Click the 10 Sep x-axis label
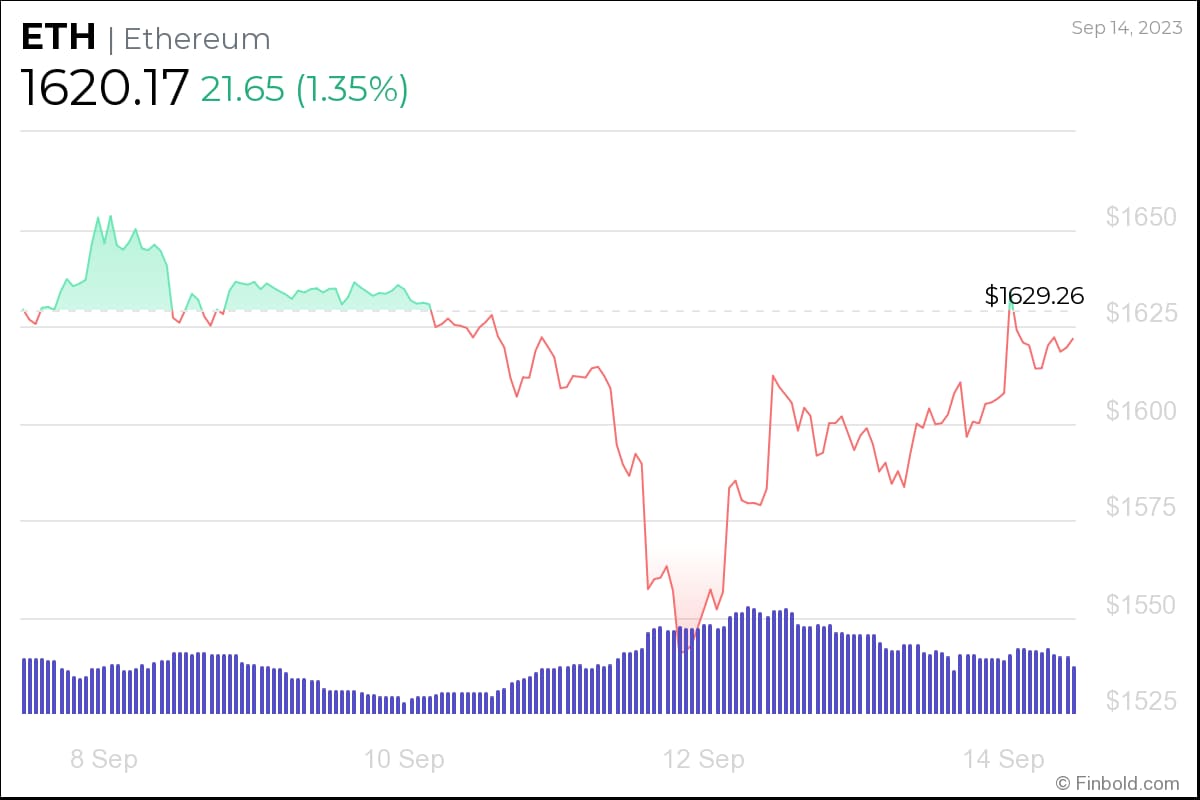Image resolution: width=1200 pixels, height=800 pixels. (x=404, y=759)
